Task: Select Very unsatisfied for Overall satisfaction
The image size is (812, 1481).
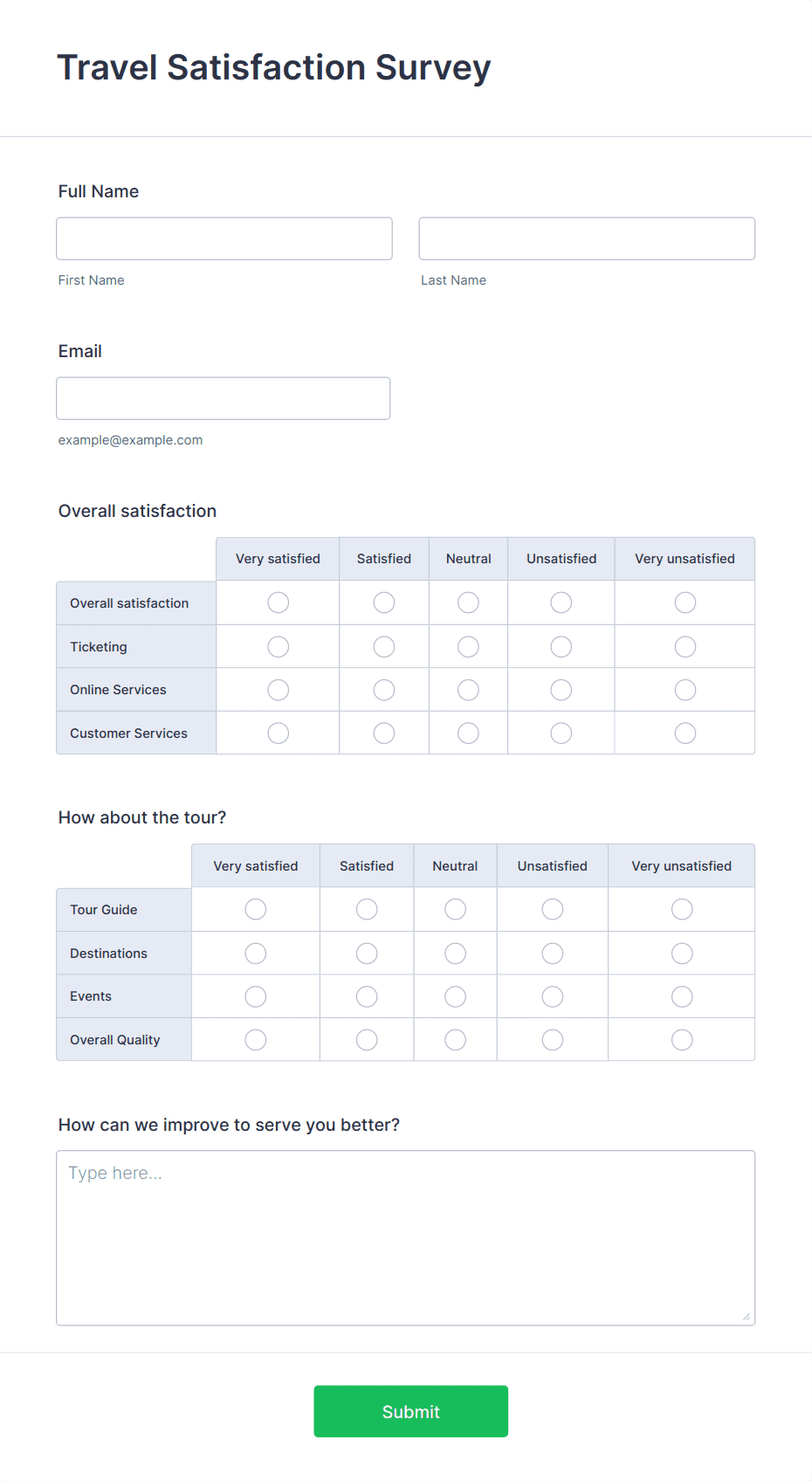Action: click(684, 602)
